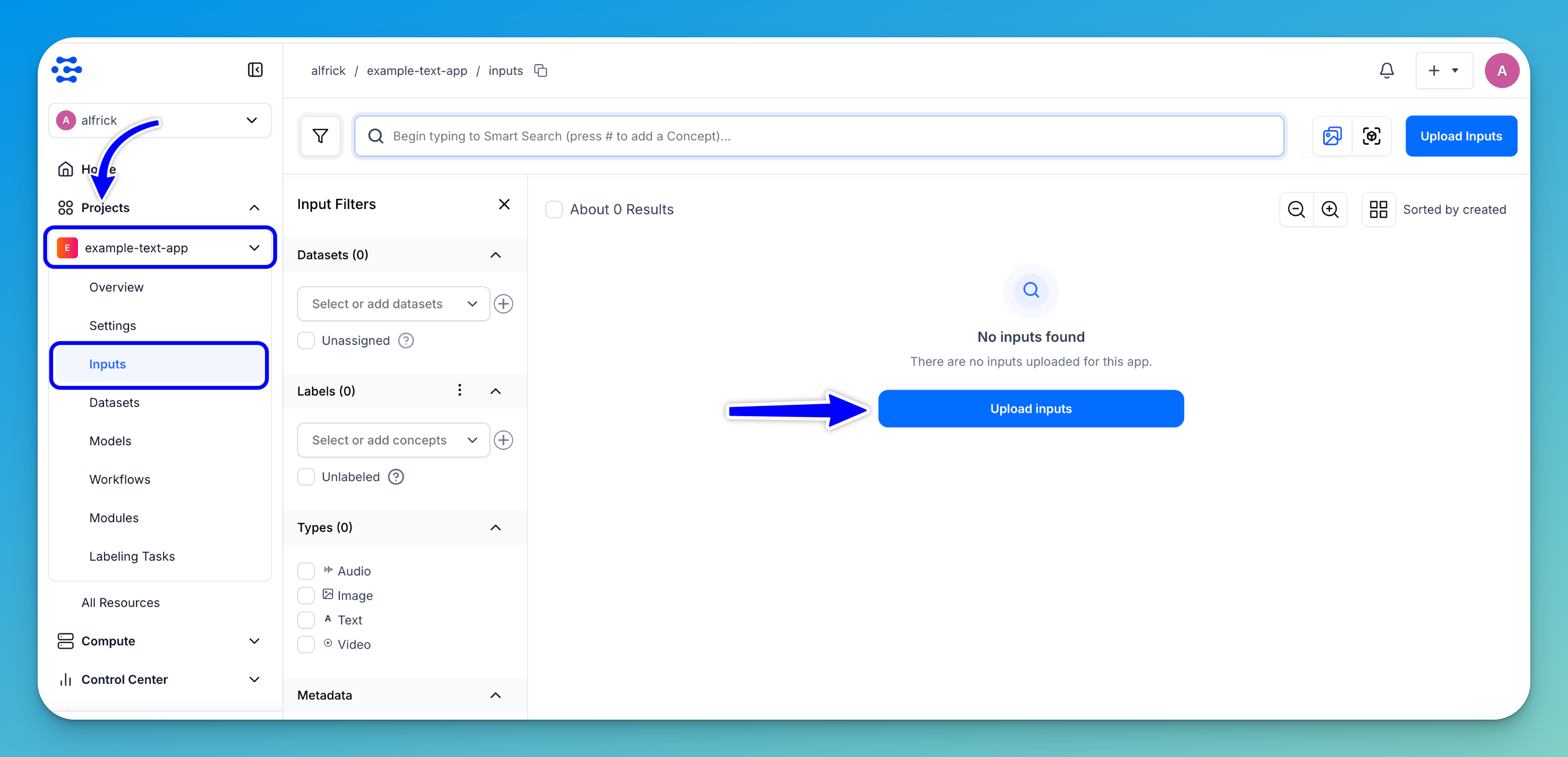This screenshot has height=757, width=1568.
Task: Collapse the Types filter section
Action: (495, 527)
